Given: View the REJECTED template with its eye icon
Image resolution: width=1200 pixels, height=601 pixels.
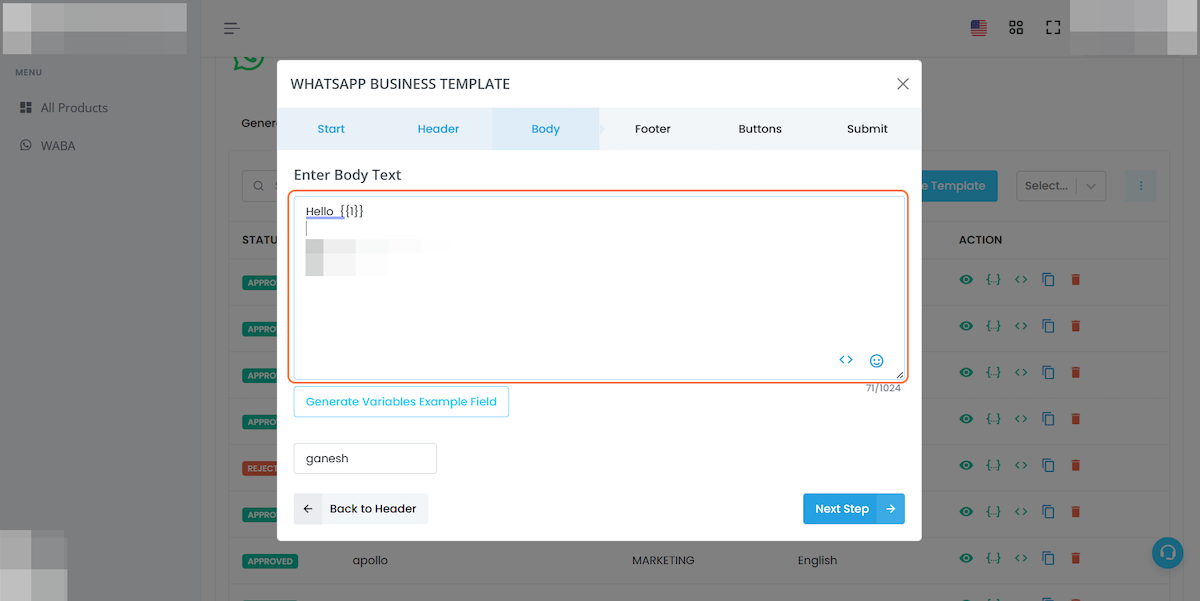Looking at the screenshot, I should click(966, 465).
